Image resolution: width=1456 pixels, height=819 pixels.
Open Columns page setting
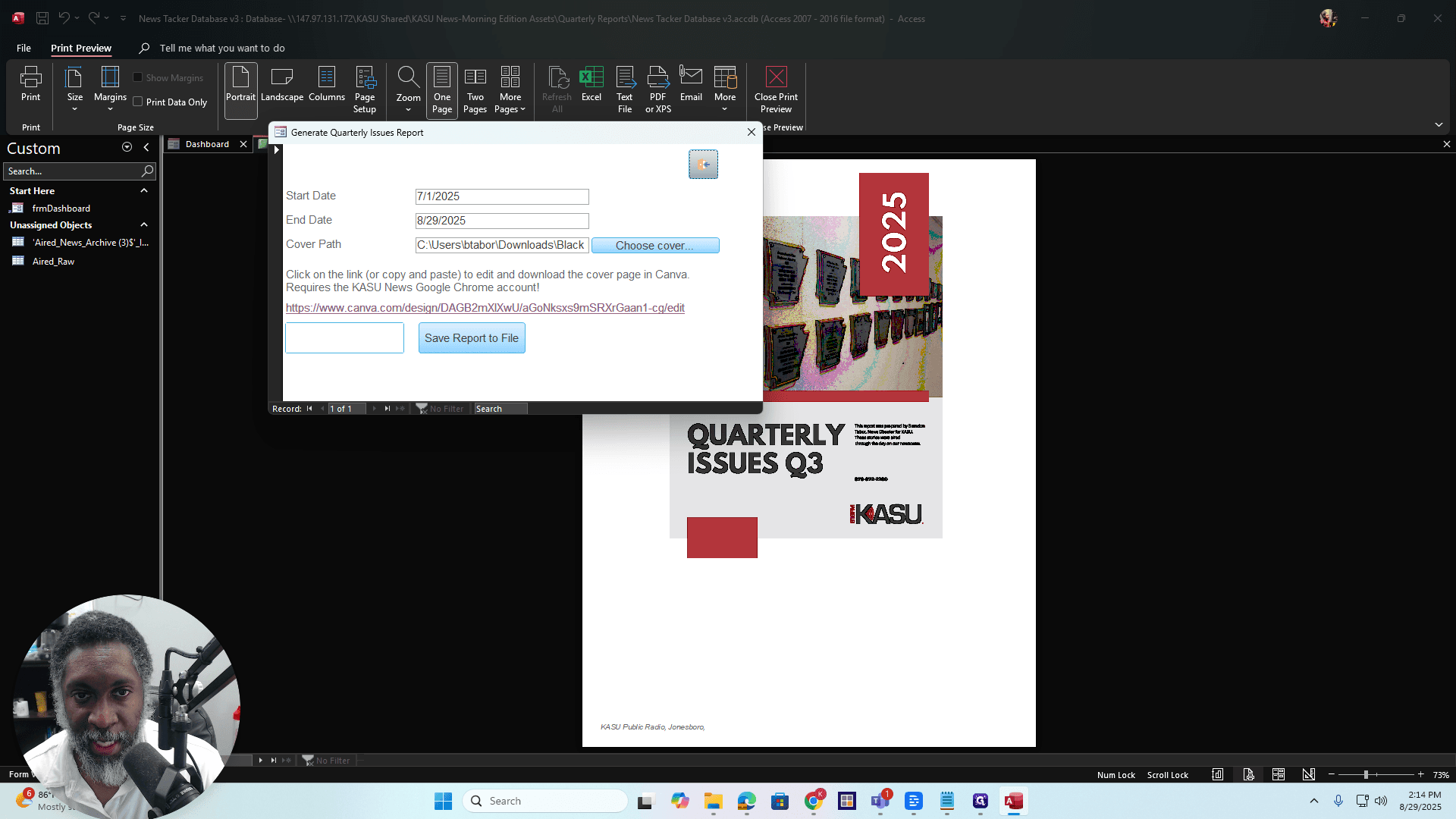click(x=327, y=83)
